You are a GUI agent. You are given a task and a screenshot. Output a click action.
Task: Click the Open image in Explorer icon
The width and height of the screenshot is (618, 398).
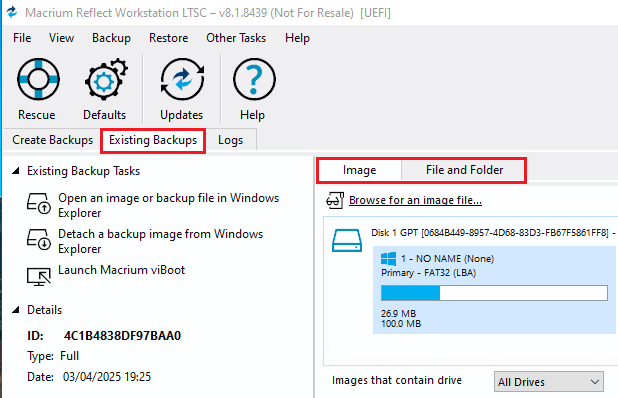39,203
